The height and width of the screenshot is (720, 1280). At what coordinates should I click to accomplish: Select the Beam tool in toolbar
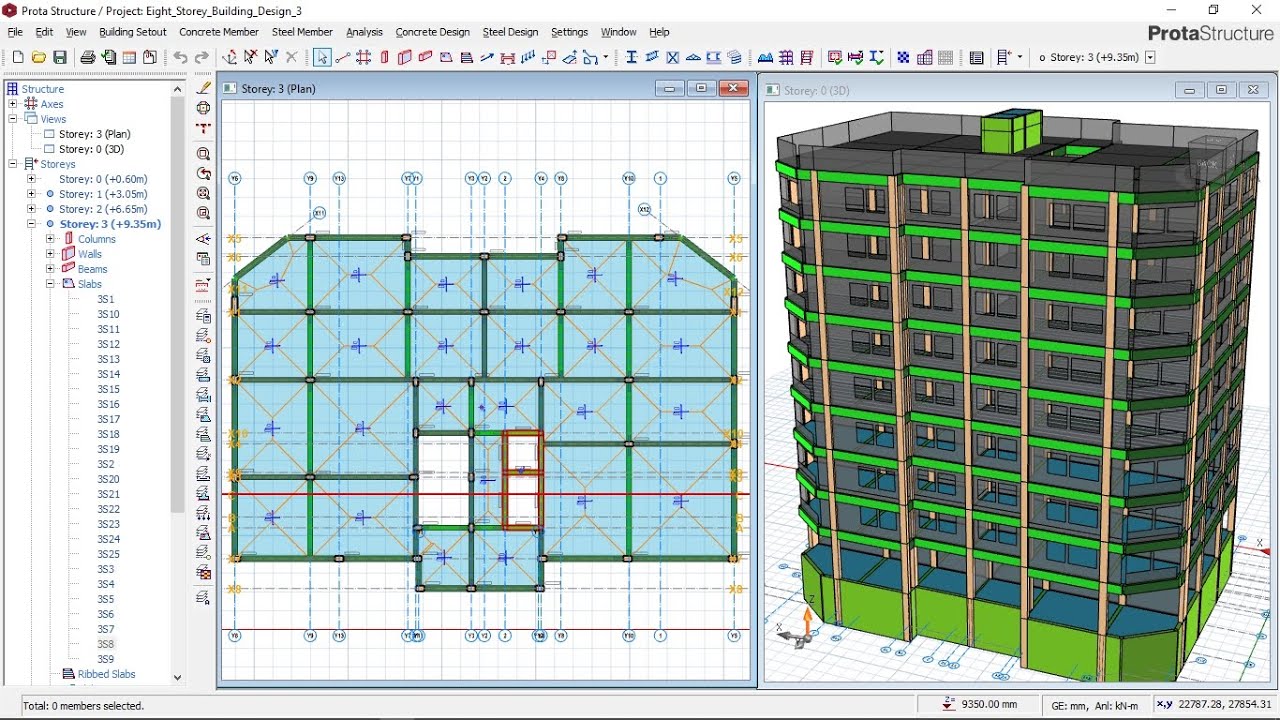point(425,58)
